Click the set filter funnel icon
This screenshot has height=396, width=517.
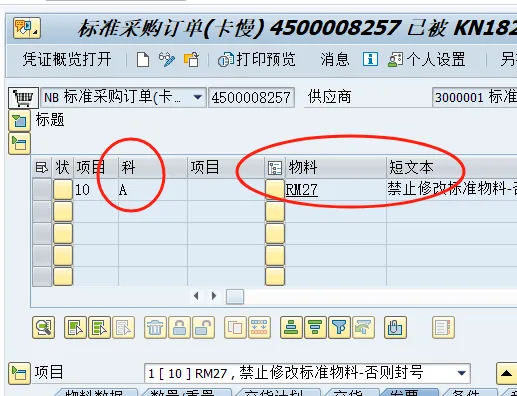click(339, 327)
